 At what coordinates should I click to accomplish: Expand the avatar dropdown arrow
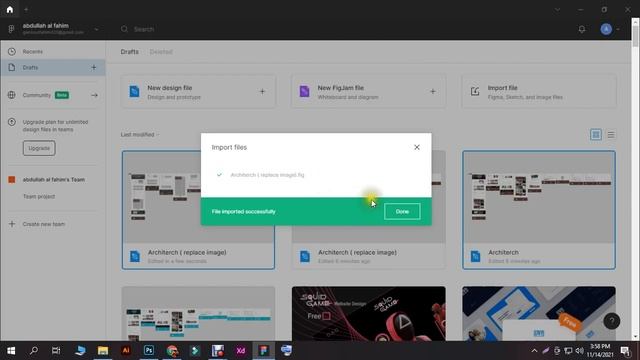pyautogui.click(x=618, y=29)
